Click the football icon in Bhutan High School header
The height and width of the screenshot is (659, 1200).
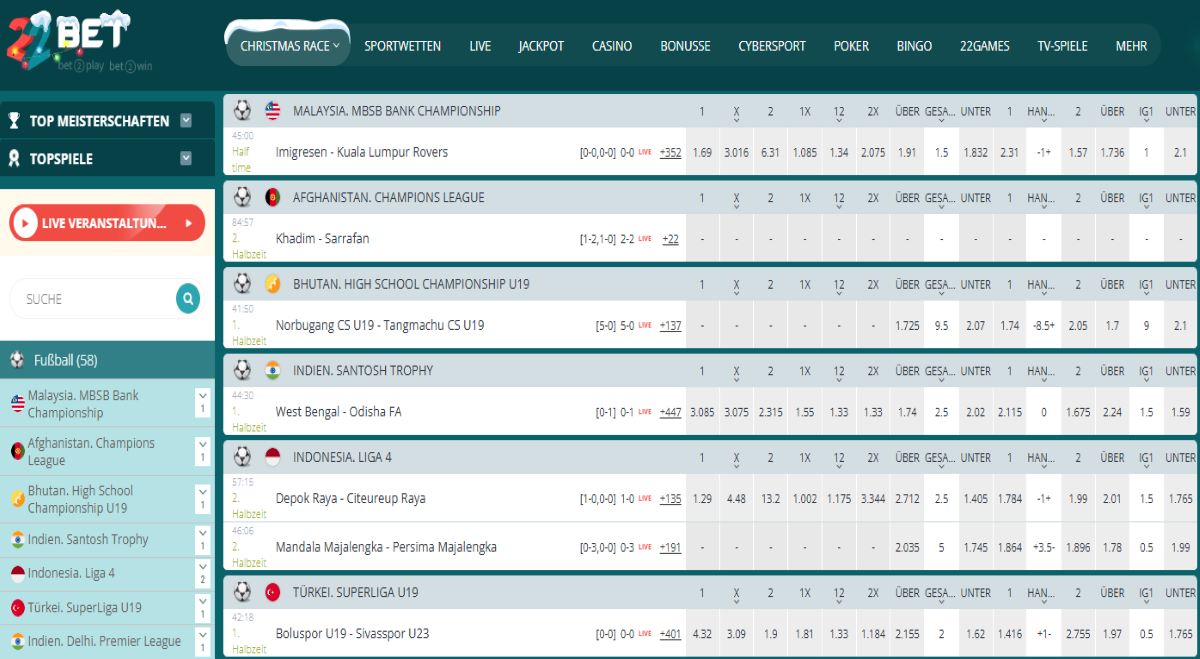pyautogui.click(x=242, y=284)
